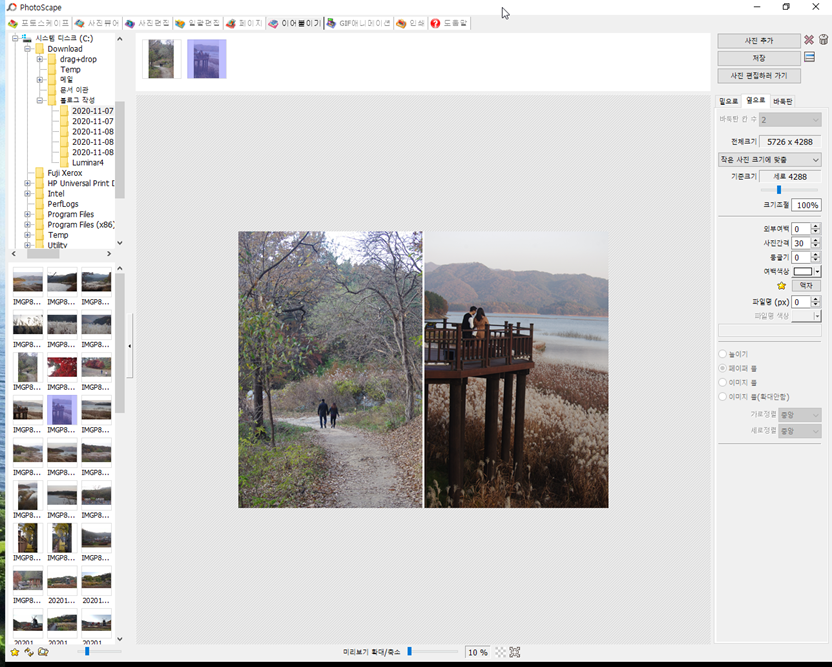
Task: Click the fit-to-screen icon in bottom bar
Action: pos(515,652)
